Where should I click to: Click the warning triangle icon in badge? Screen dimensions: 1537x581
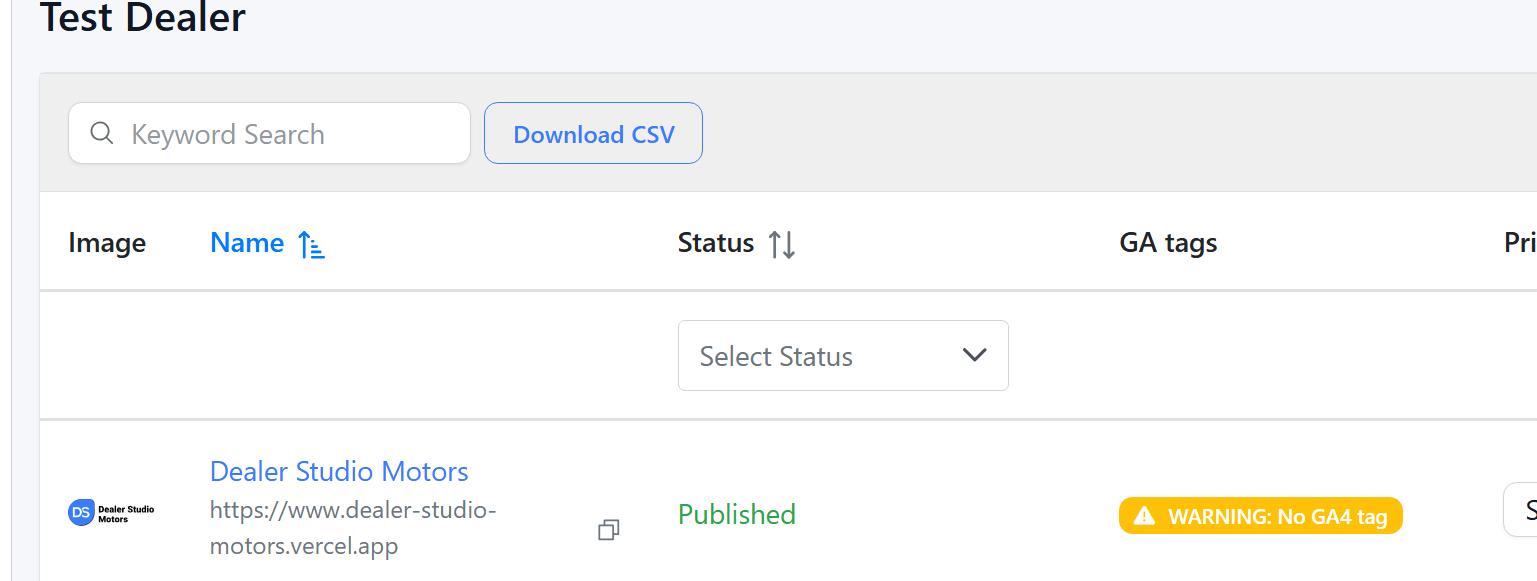(x=1144, y=516)
